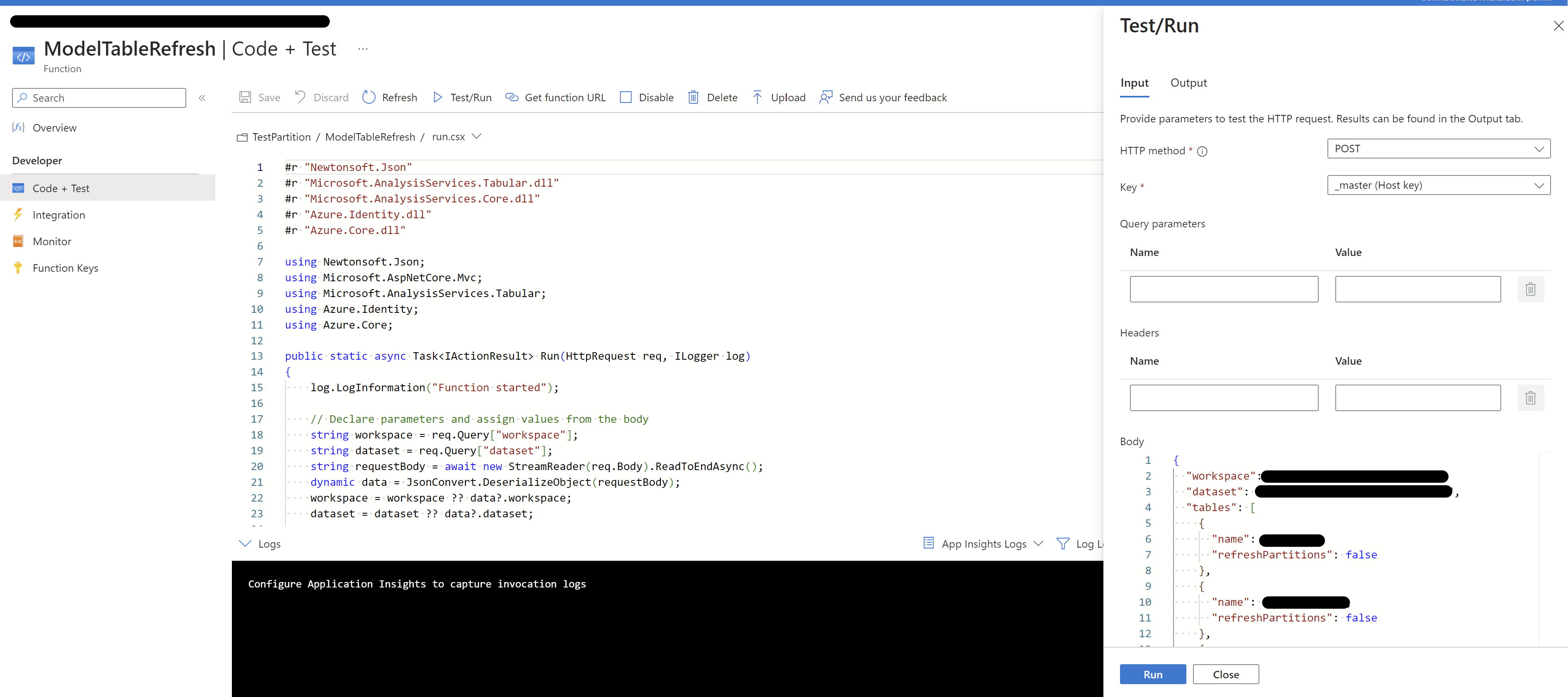This screenshot has width=1568, height=697.
Task: Click ModelTableRefresh in breadcrumb
Action: [x=370, y=137]
